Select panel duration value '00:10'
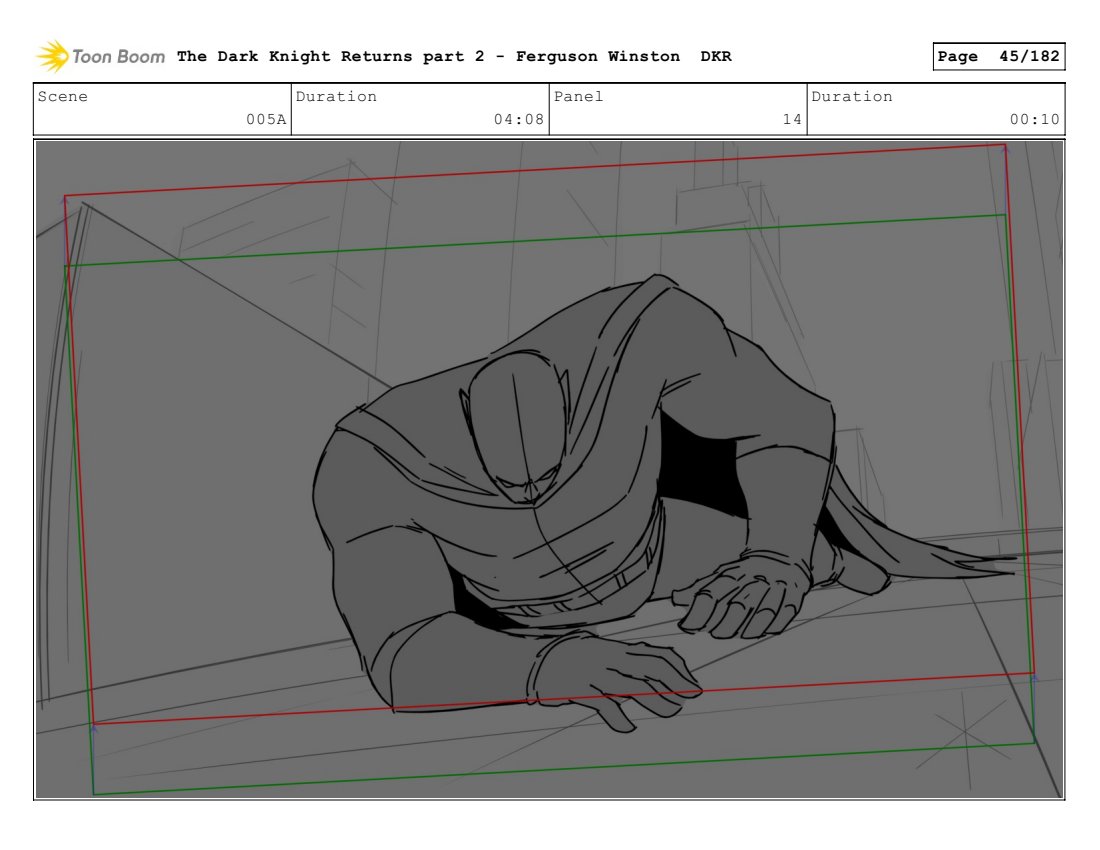Image resolution: width=1100 pixels, height=850 pixels. click(x=1034, y=119)
